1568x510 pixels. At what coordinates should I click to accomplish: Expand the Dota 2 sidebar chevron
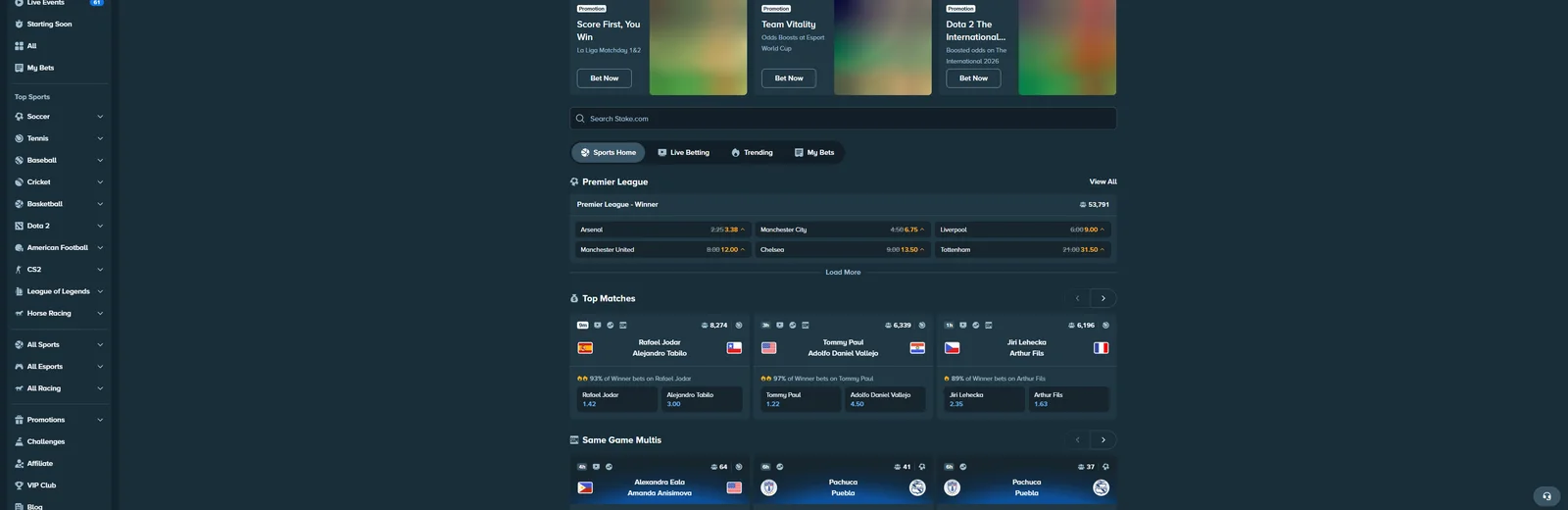100,226
